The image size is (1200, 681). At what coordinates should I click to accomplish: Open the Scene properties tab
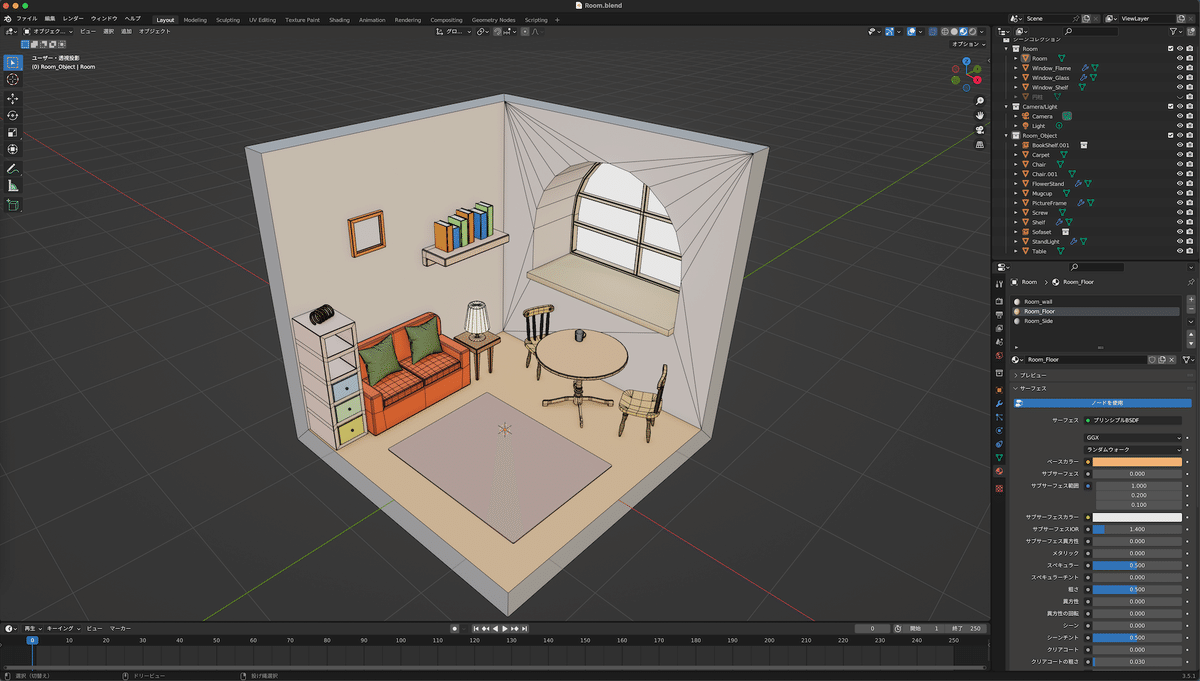(x=999, y=342)
